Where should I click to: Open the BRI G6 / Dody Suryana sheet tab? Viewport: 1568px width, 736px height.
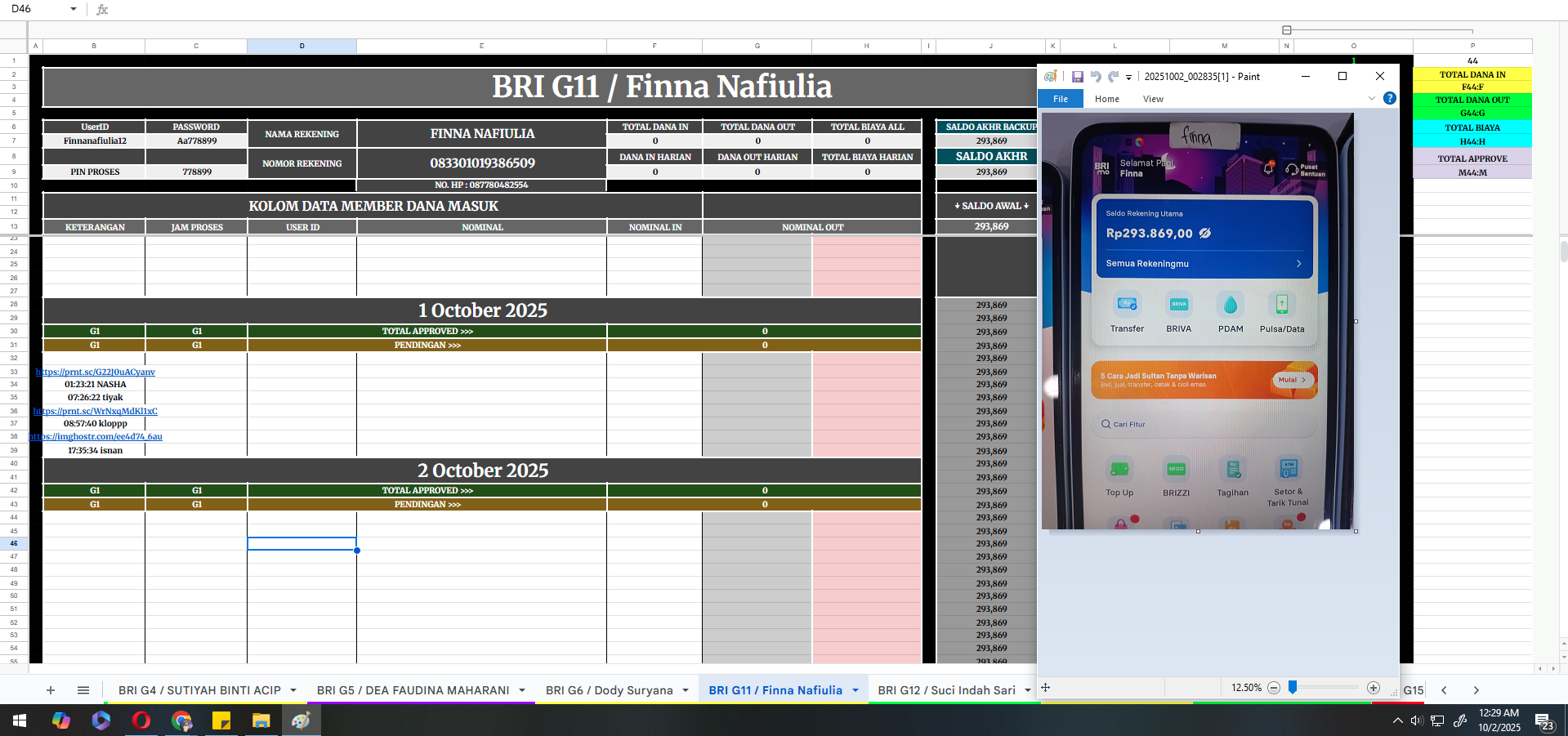[x=610, y=690]
